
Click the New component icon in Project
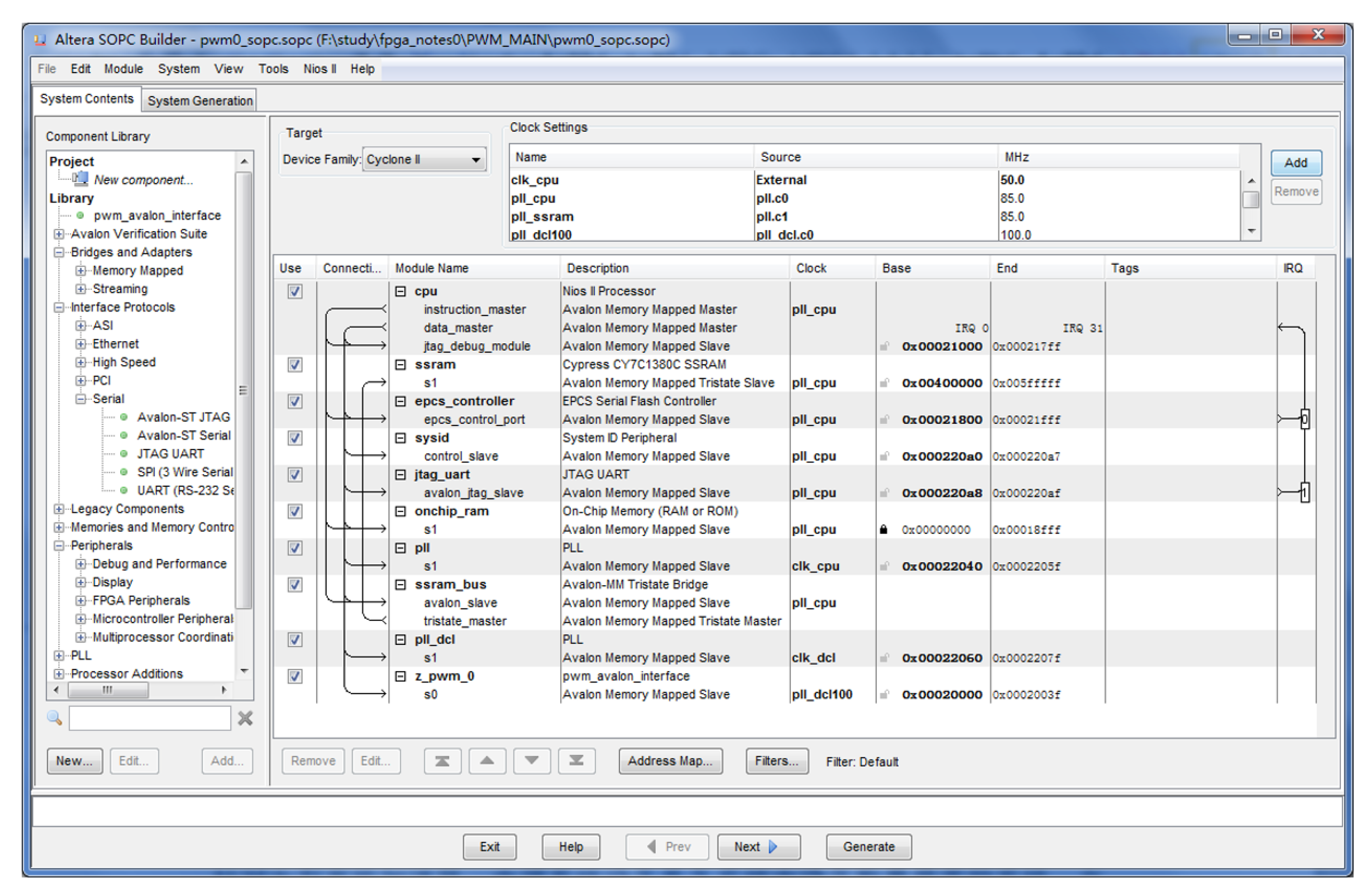coord(80,179)
